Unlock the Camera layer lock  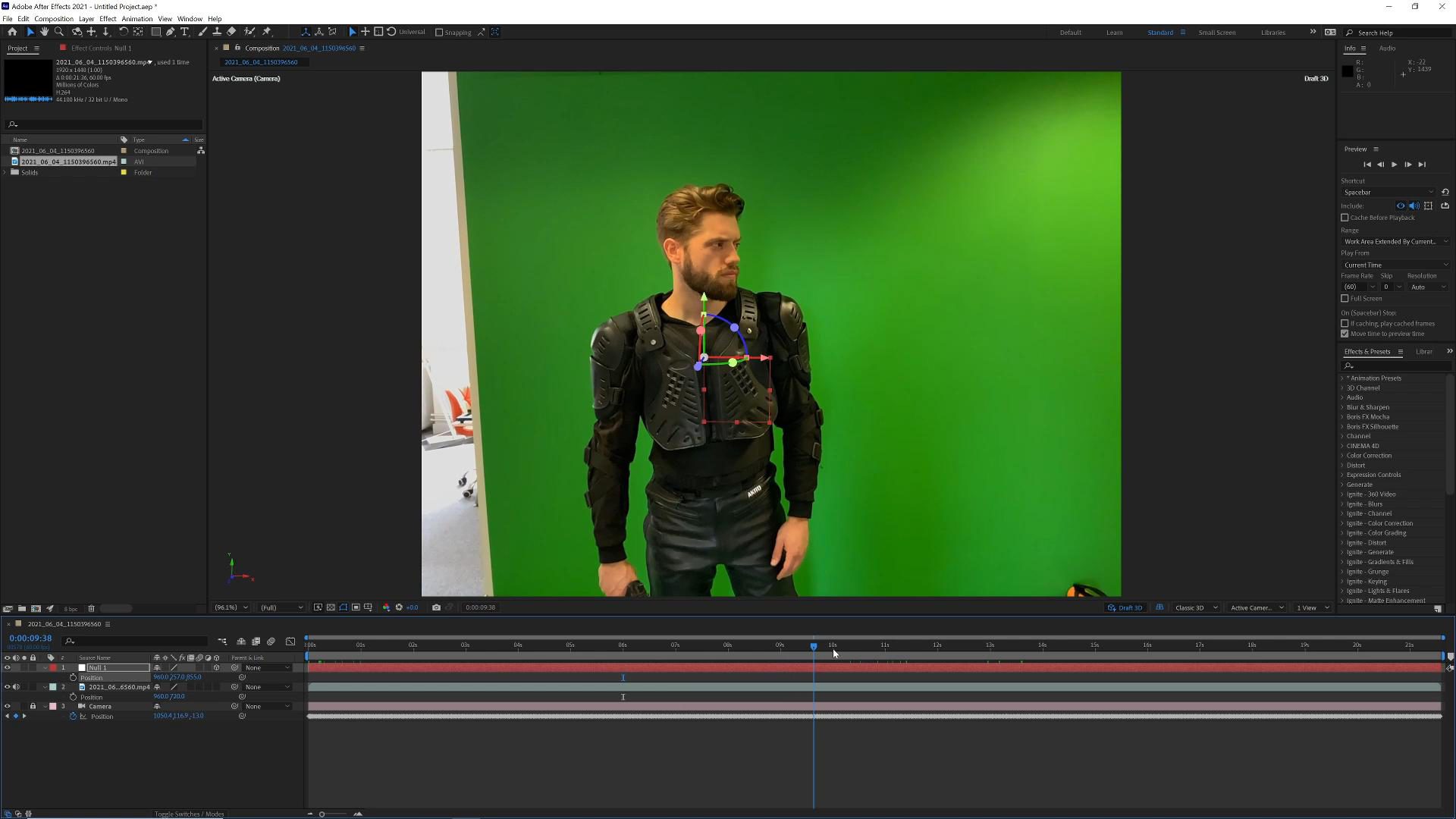33,706
